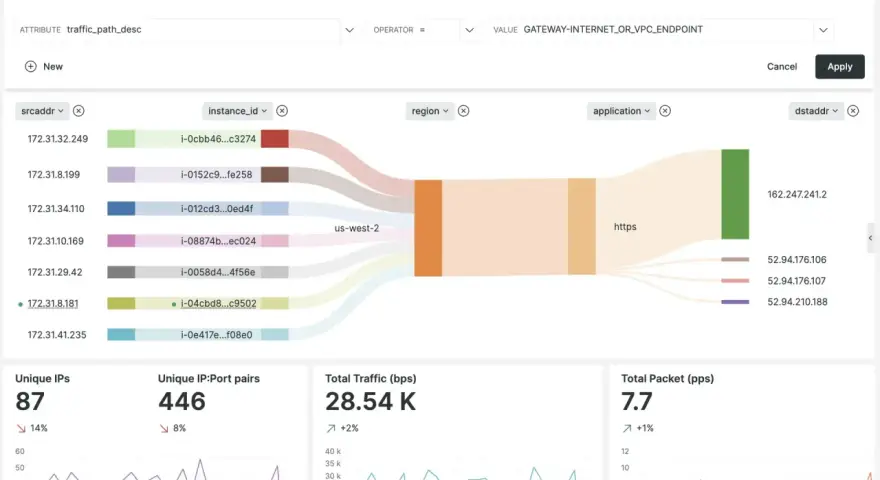Click the Total Packet value 7.7
The height and width of the screenshot is (480, 880).
coord(636,401)
